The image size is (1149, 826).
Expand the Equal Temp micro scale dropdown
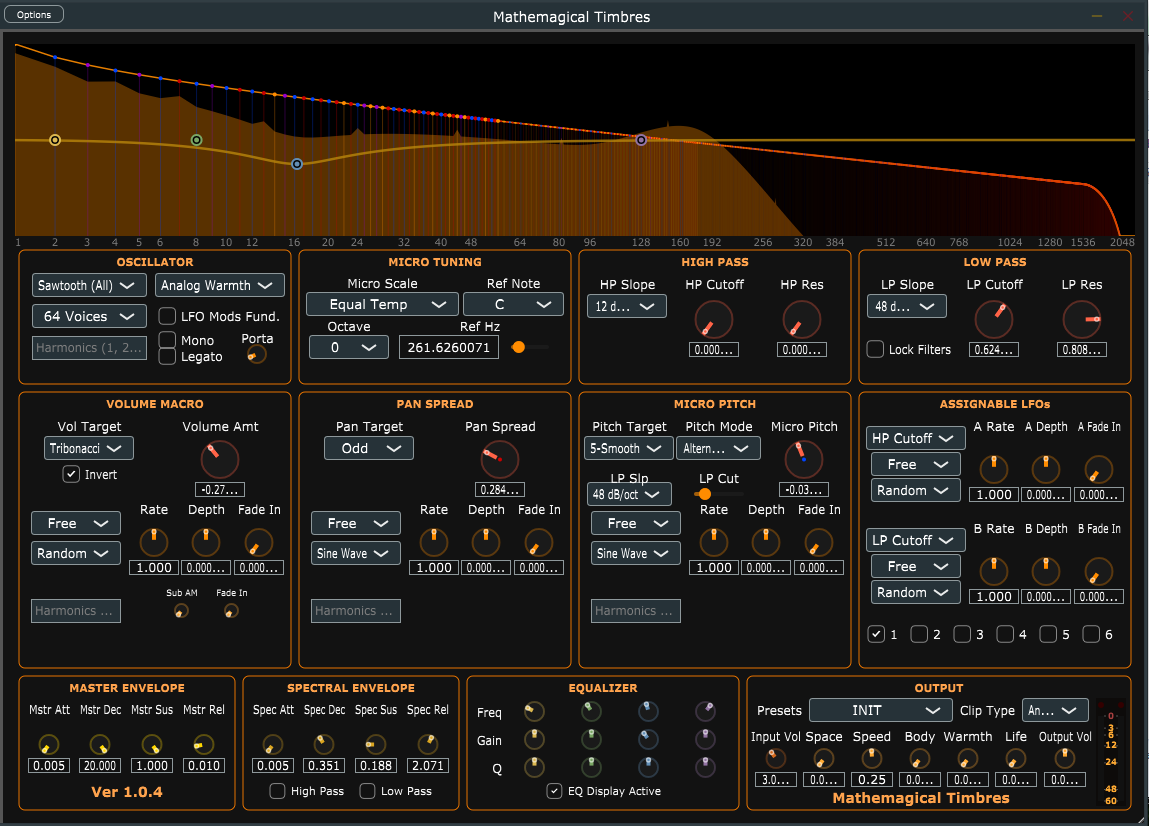tap(383, 304)
